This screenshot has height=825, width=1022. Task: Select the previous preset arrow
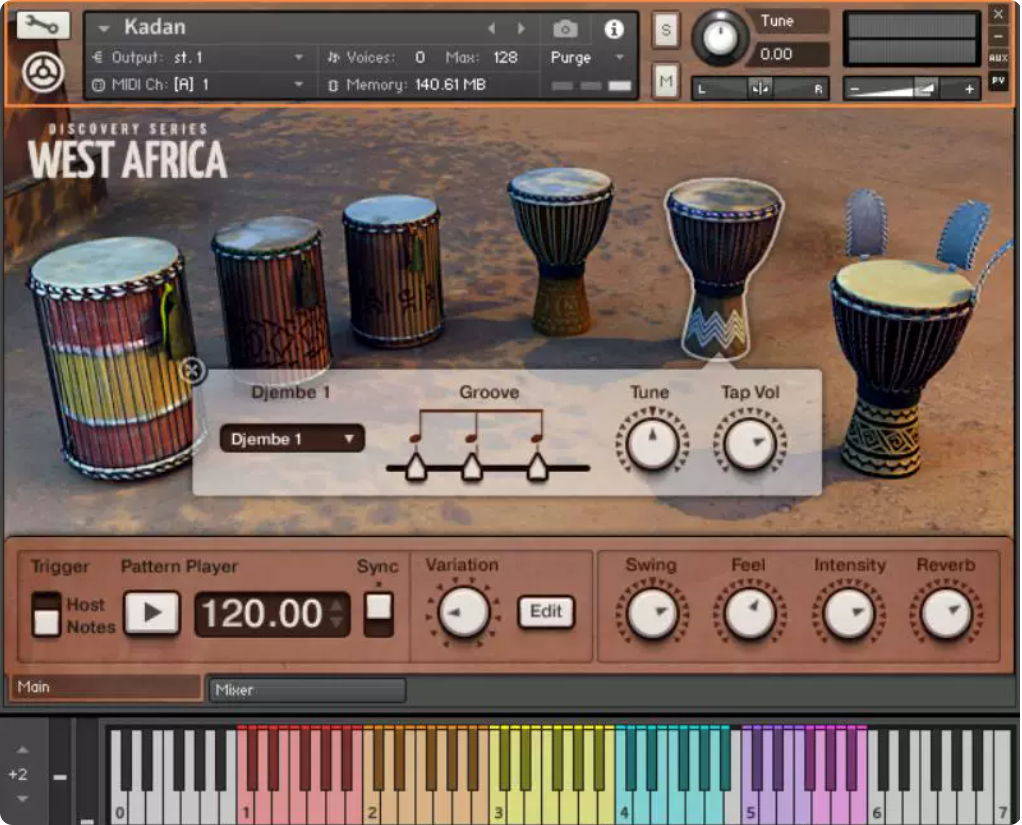coord(491,28)
